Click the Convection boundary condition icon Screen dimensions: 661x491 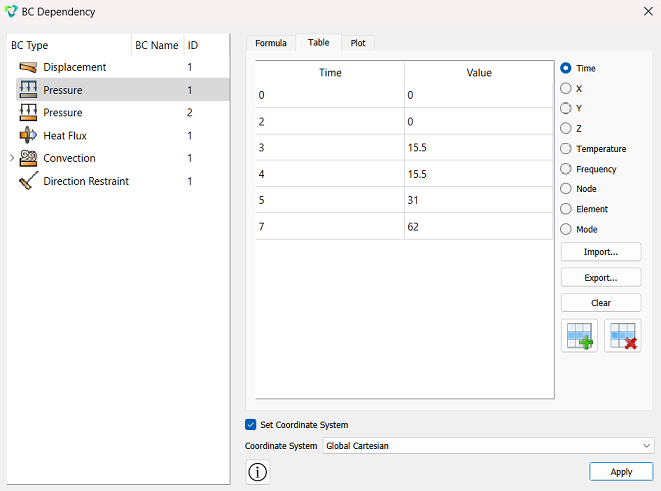click(28, 158)
